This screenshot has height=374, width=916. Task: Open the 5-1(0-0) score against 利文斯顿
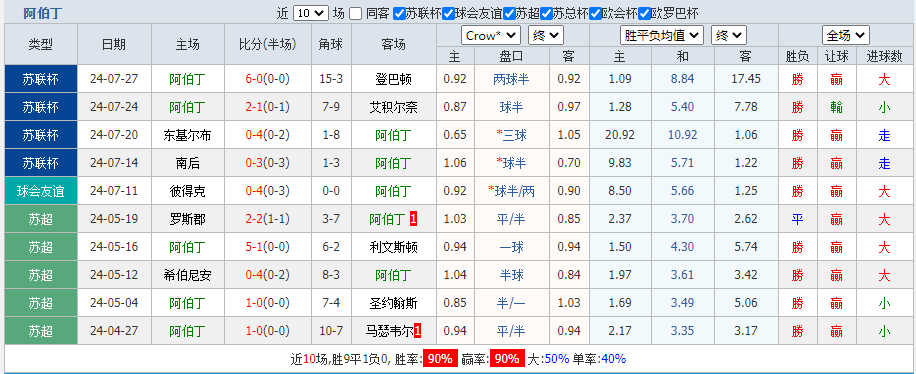[x=268, y=247]
